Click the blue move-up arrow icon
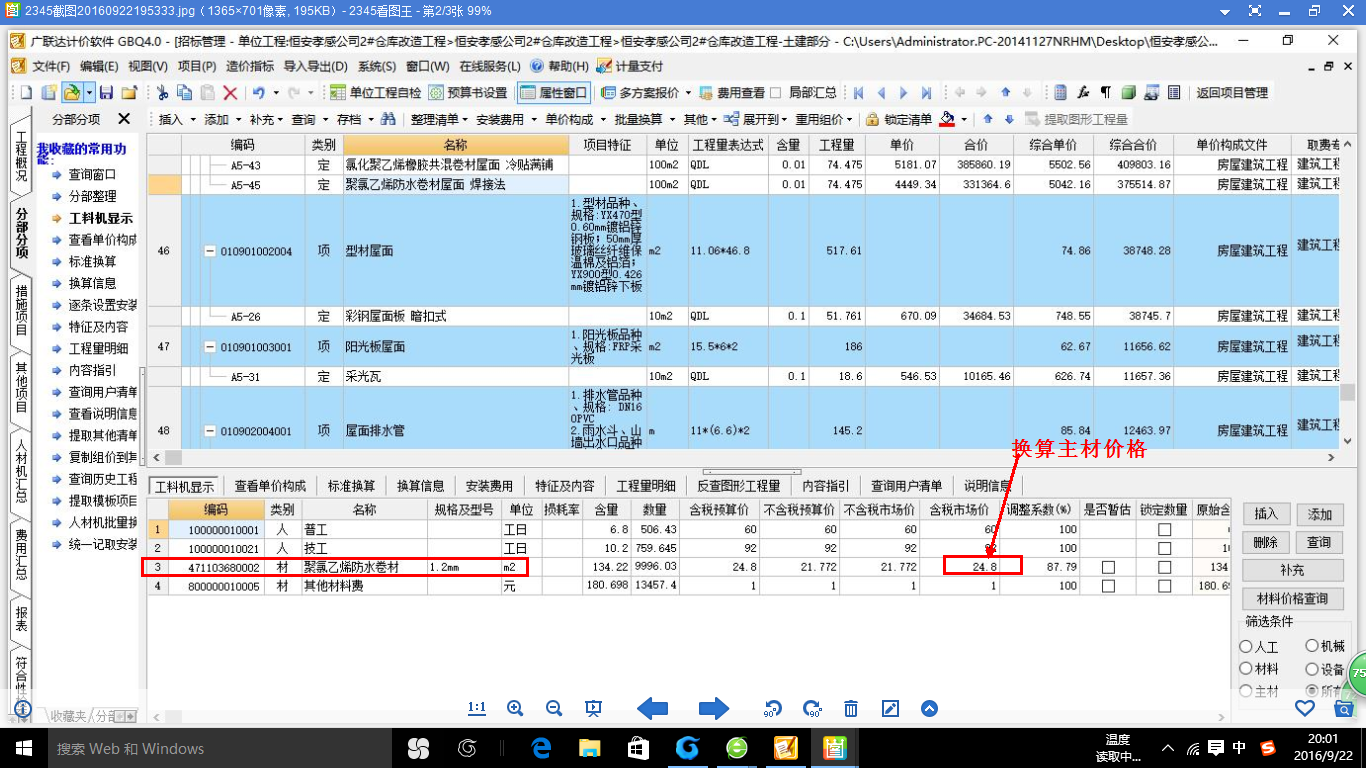This screenshot has height=768, width=1366. 988,119
